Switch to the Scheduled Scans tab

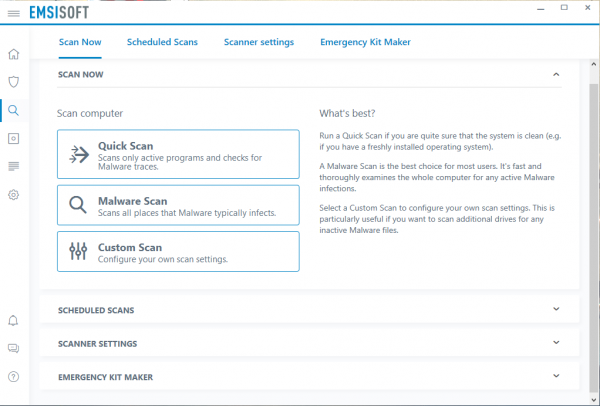[x=162, y=42]
